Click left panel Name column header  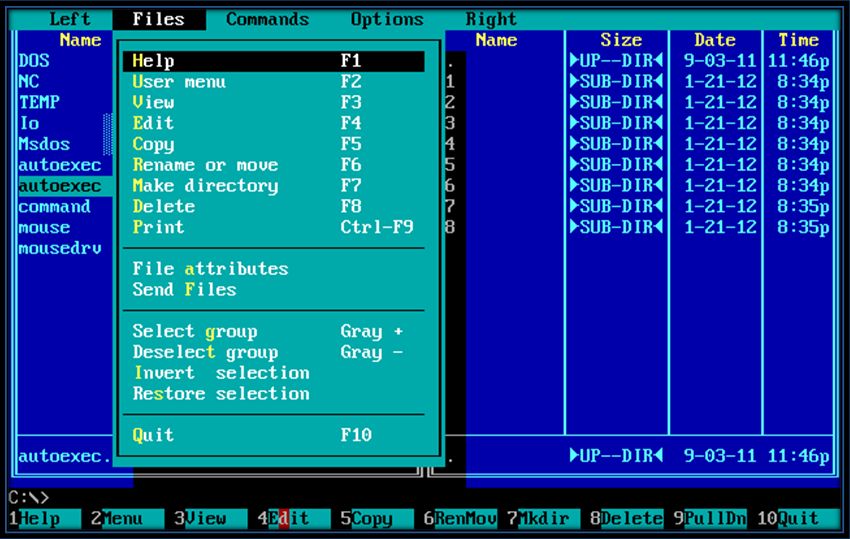click(80, 40)
